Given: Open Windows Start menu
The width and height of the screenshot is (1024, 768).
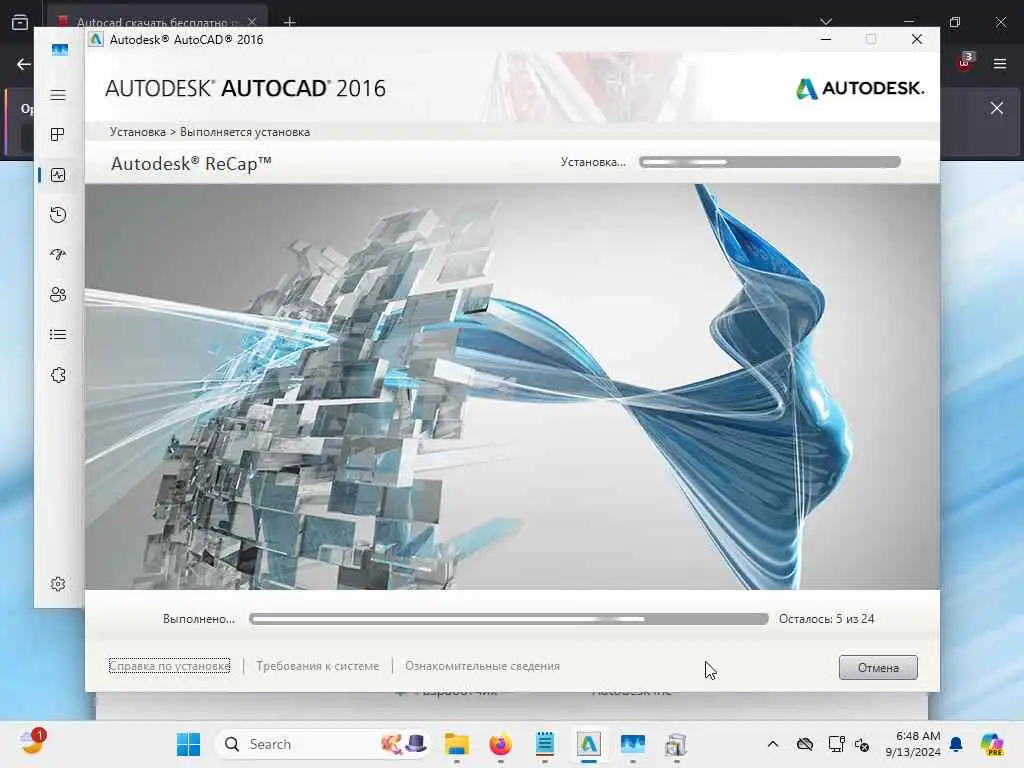Looking at the screenshot, I should click(189, 744).
